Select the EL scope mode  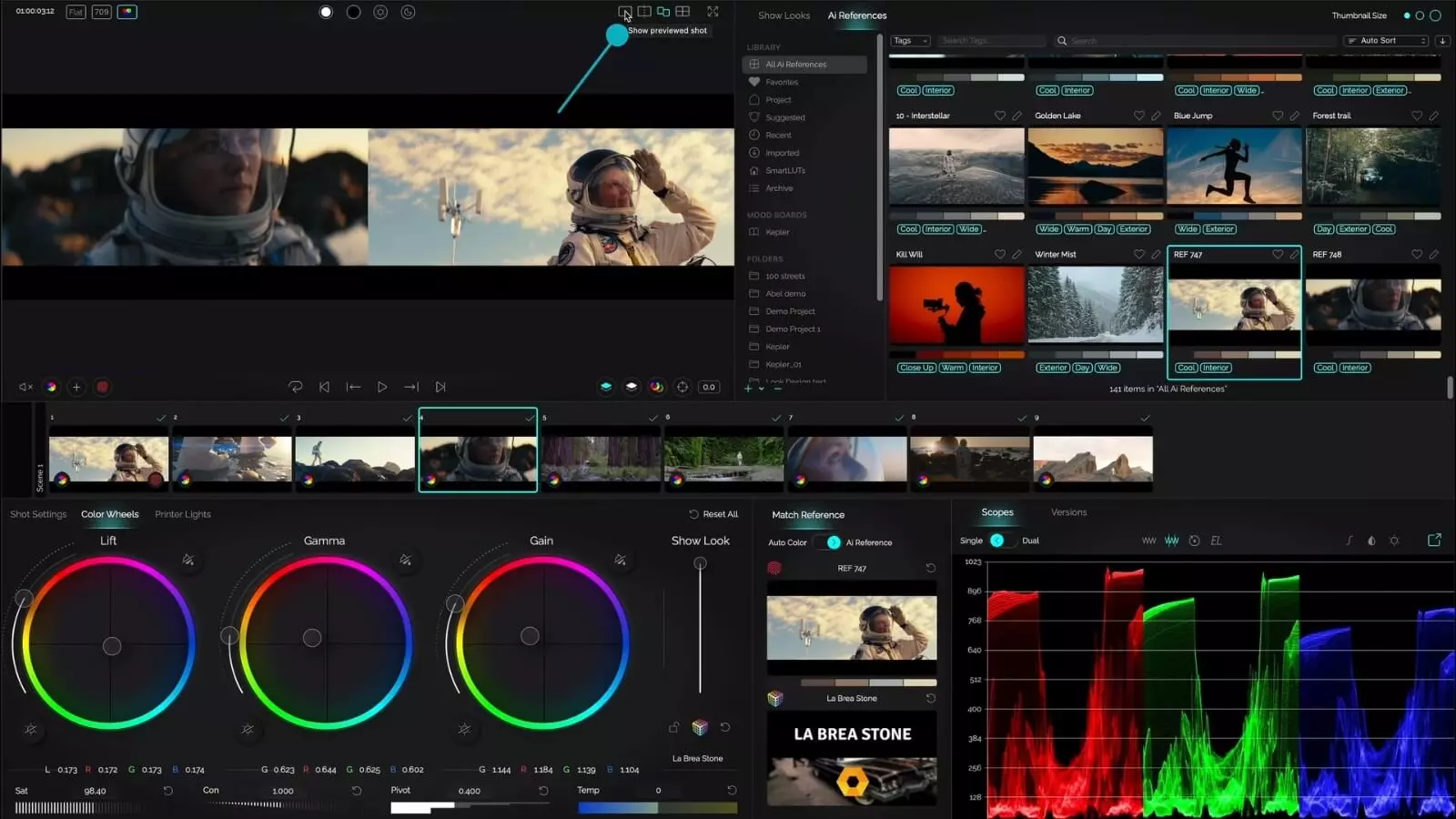click(1216, 541)
